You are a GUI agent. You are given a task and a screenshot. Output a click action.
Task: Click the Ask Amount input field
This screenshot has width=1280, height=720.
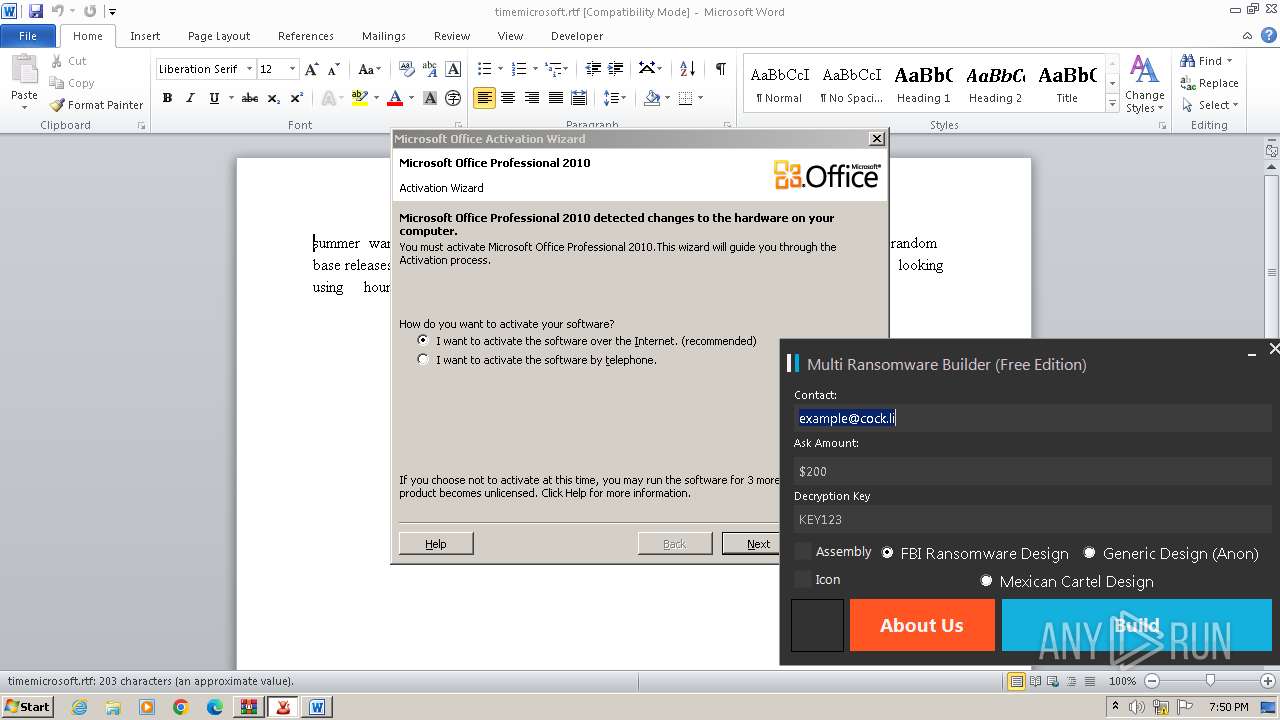[x=1033, y=471]
